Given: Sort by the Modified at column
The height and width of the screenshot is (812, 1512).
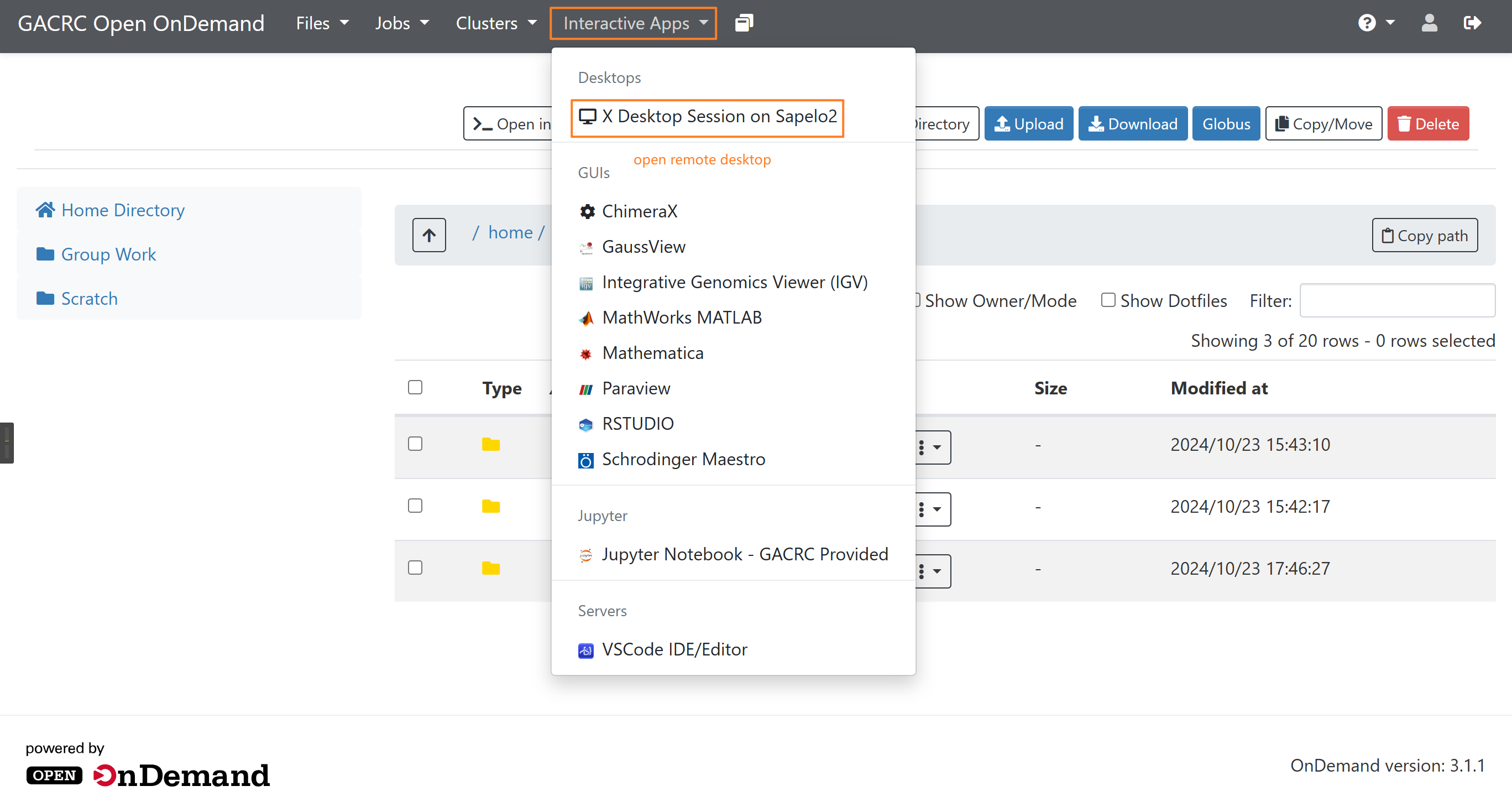Looking at the screenshot, I should point(1219,389).
